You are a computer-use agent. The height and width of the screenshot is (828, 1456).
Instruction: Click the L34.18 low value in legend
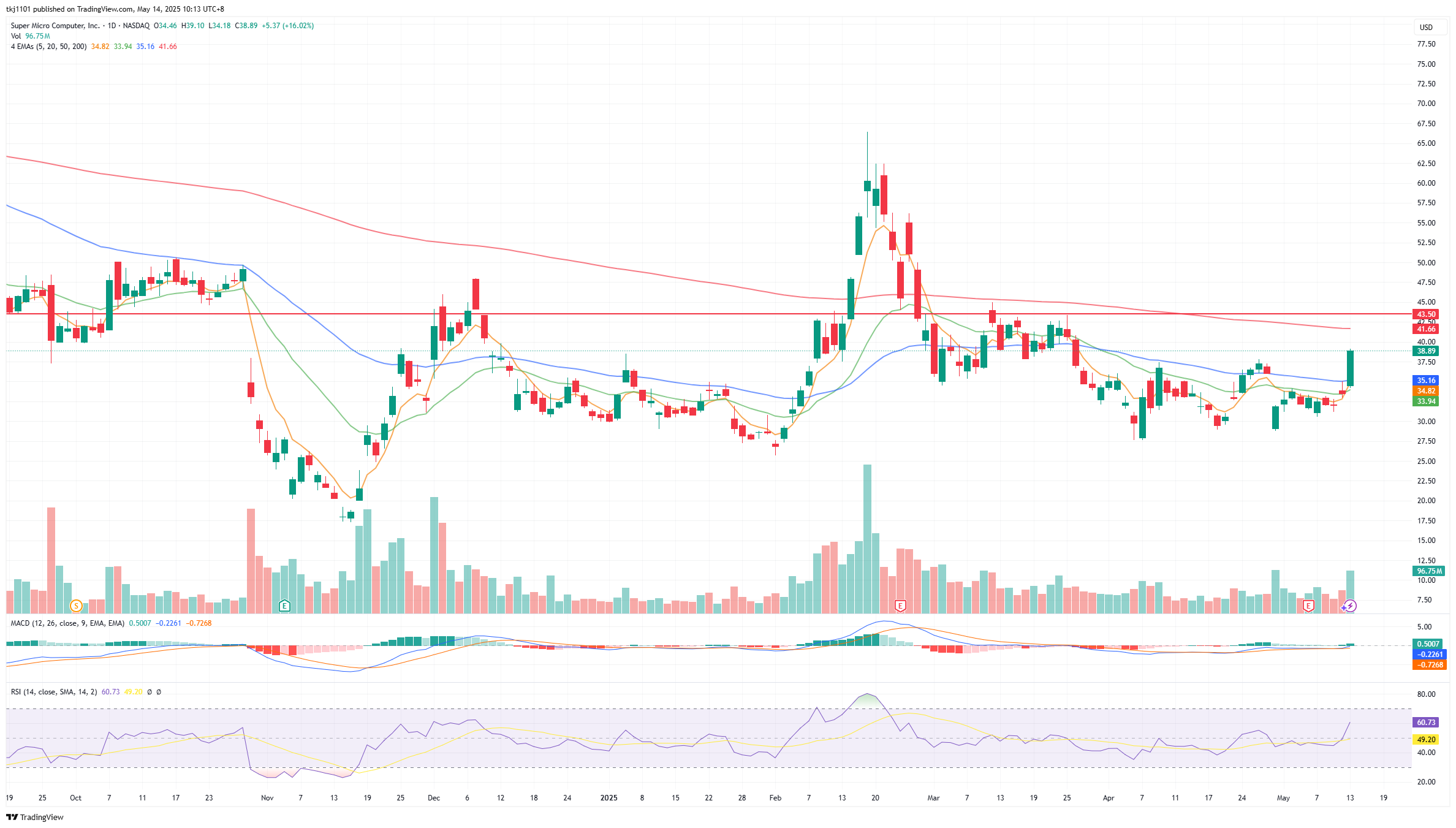tap(219, 26)
